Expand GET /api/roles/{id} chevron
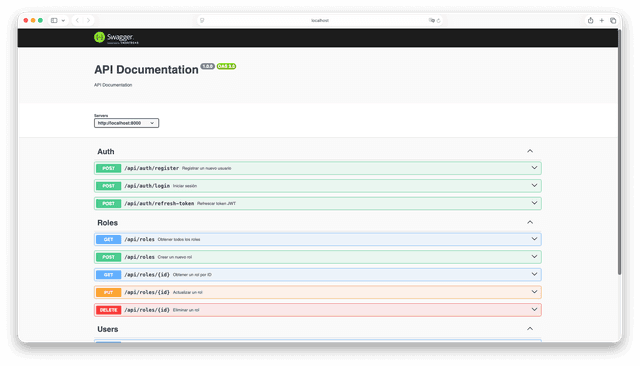 coord(534,274)
